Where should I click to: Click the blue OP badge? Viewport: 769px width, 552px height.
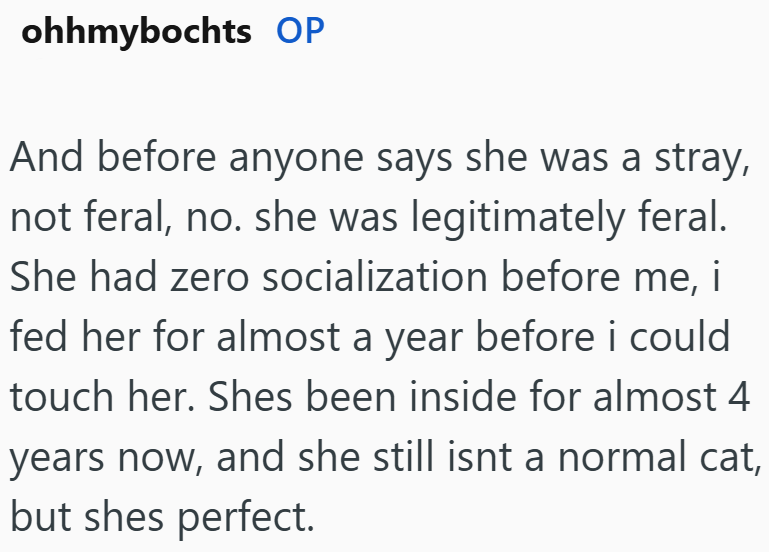(300, 32)
